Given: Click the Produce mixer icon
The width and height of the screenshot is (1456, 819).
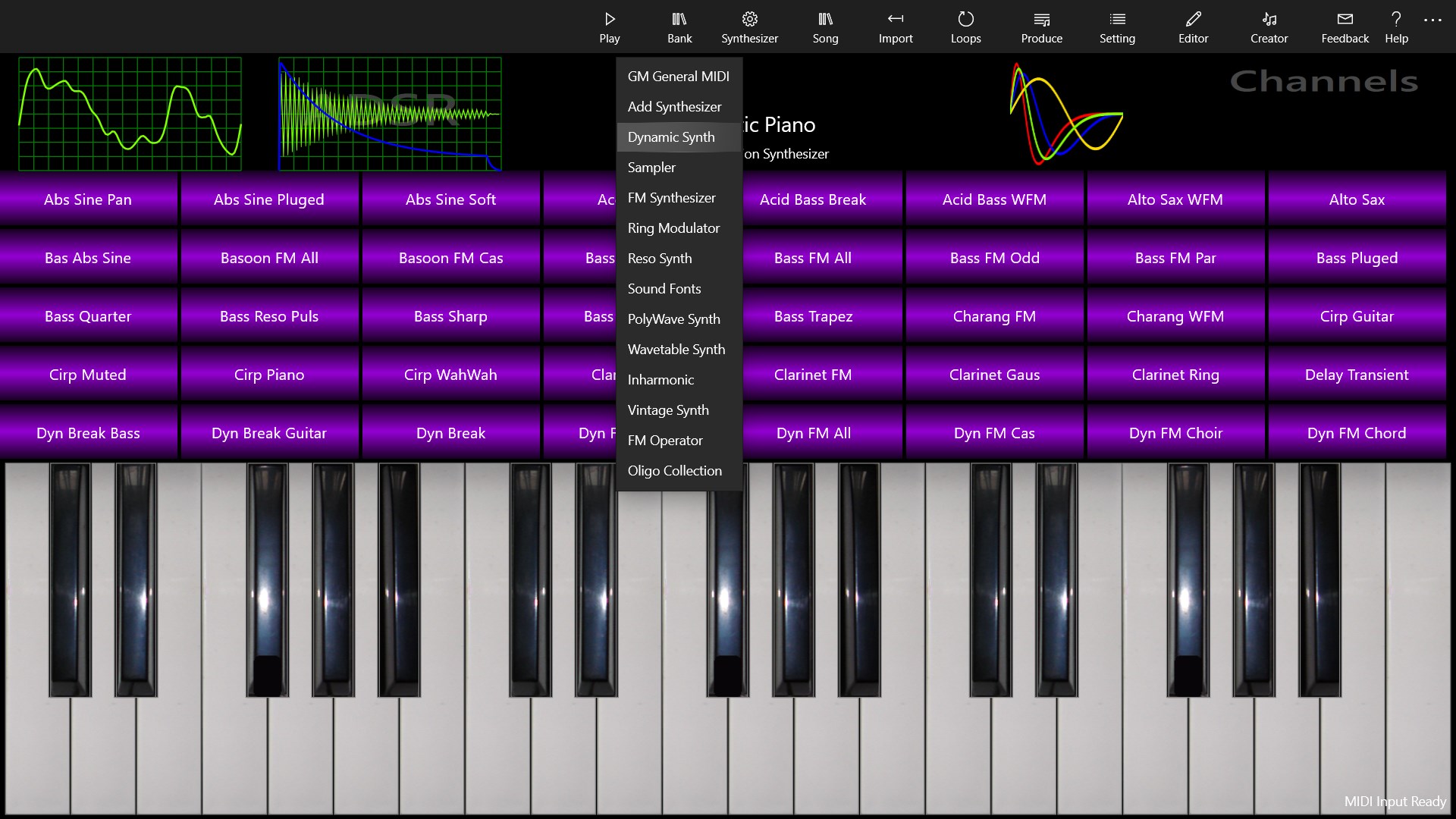Looking at the screenshot, I should tap(1041, 27).
